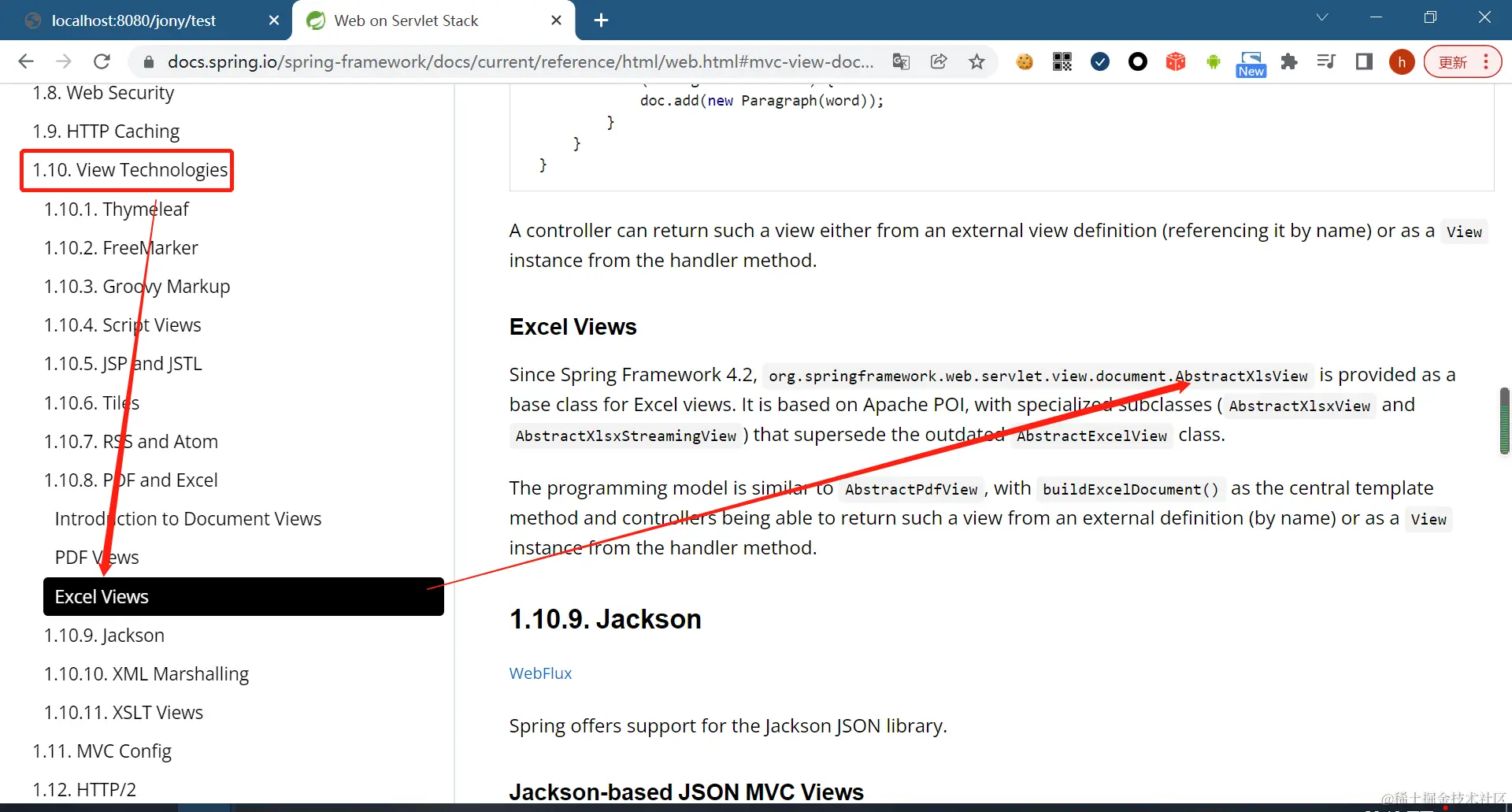This screenshot has height=812, width=1512.
Task: Reload the current page
Action: tap(102, 61)
